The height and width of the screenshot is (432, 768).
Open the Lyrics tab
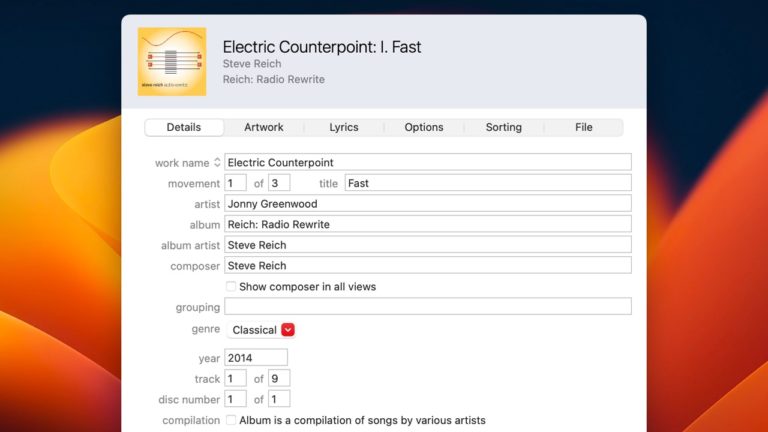(344, 127)
